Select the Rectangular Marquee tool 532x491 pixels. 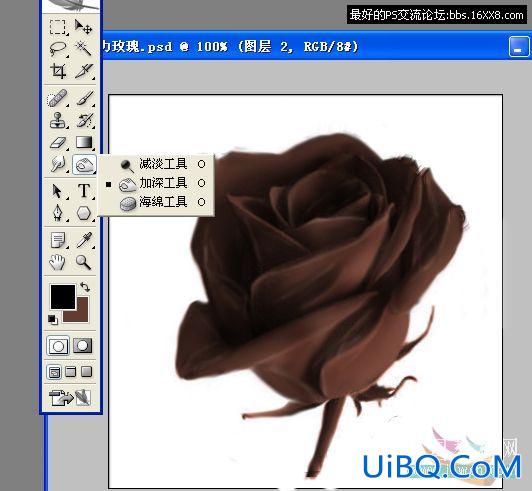[x=57, y=27]
